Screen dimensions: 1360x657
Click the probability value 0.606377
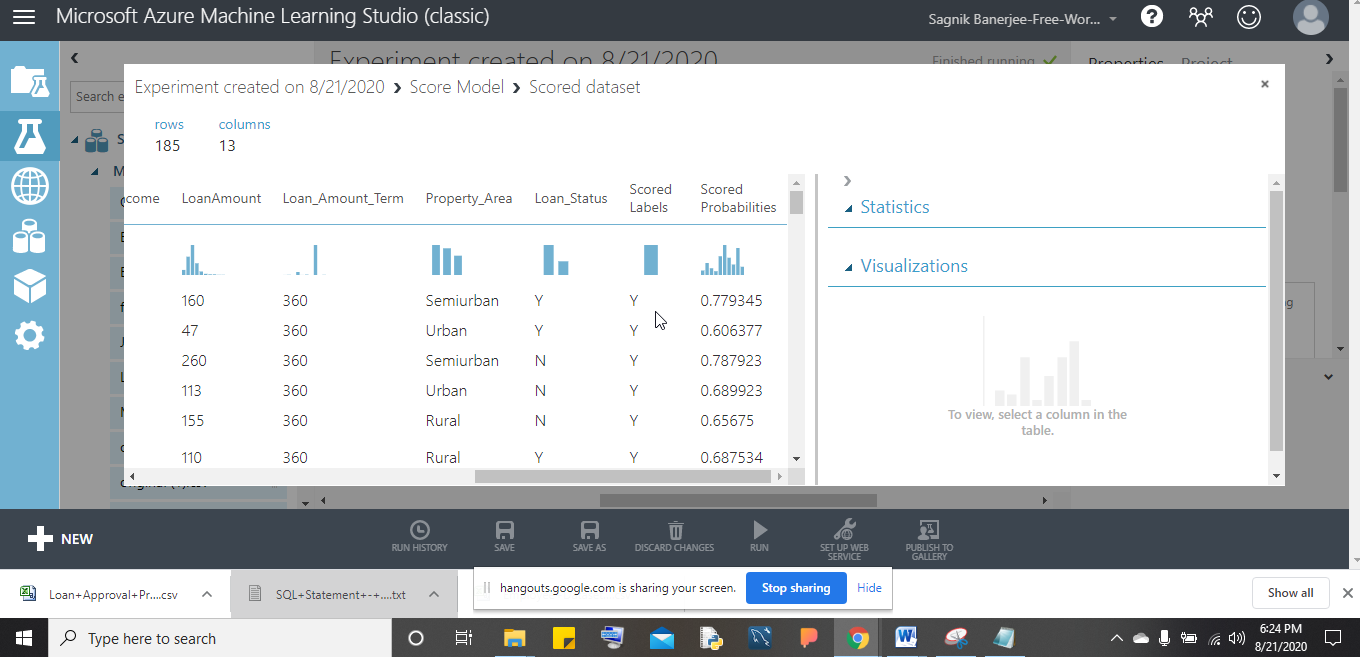tap(731, 330)
